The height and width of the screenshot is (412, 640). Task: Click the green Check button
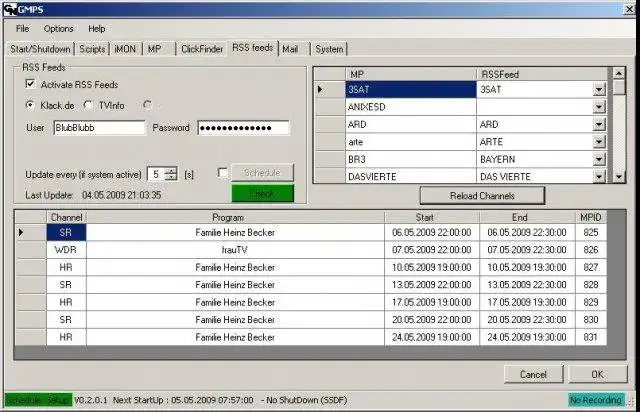click(262, 193)
